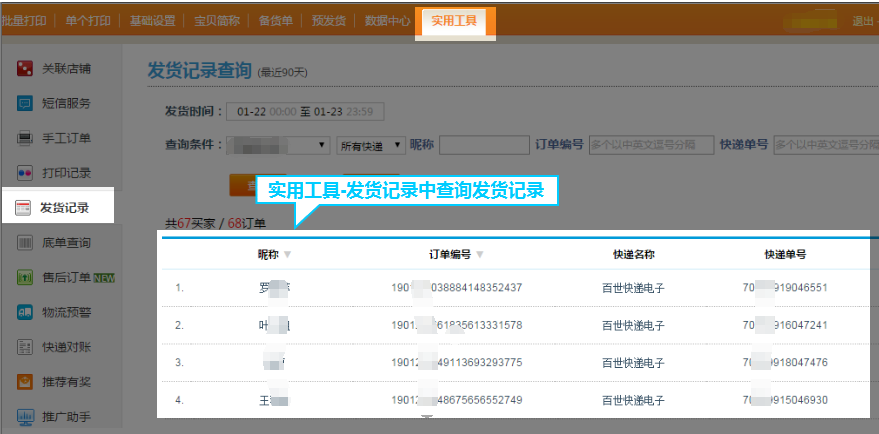Image resolution: width=879 pixels, height=434 pixels.
Task: Click the 售后订单 green icon
Action: coord(25,278)
